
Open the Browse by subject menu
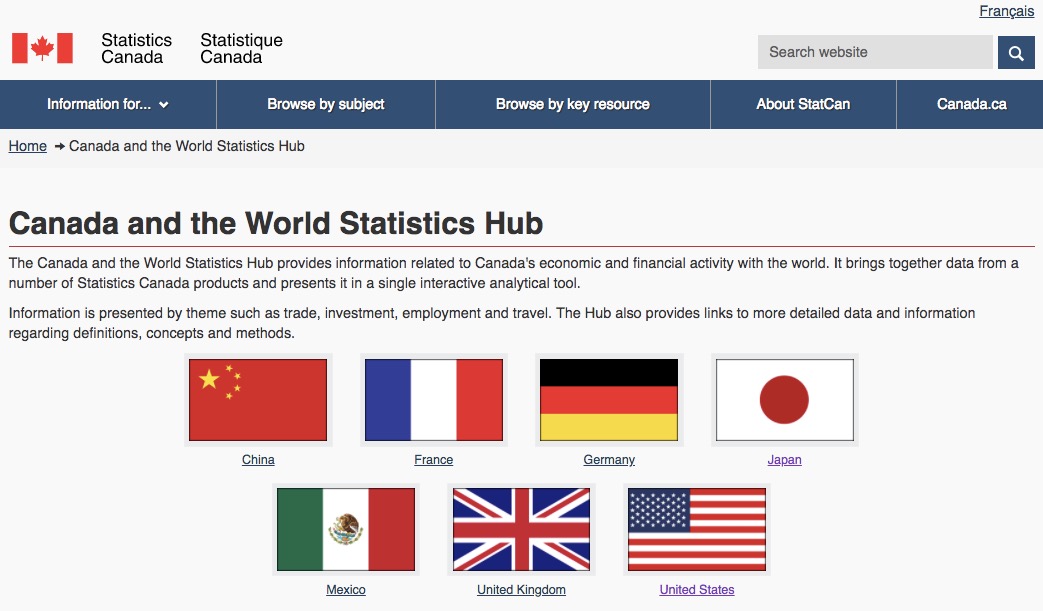coord(325,104)
